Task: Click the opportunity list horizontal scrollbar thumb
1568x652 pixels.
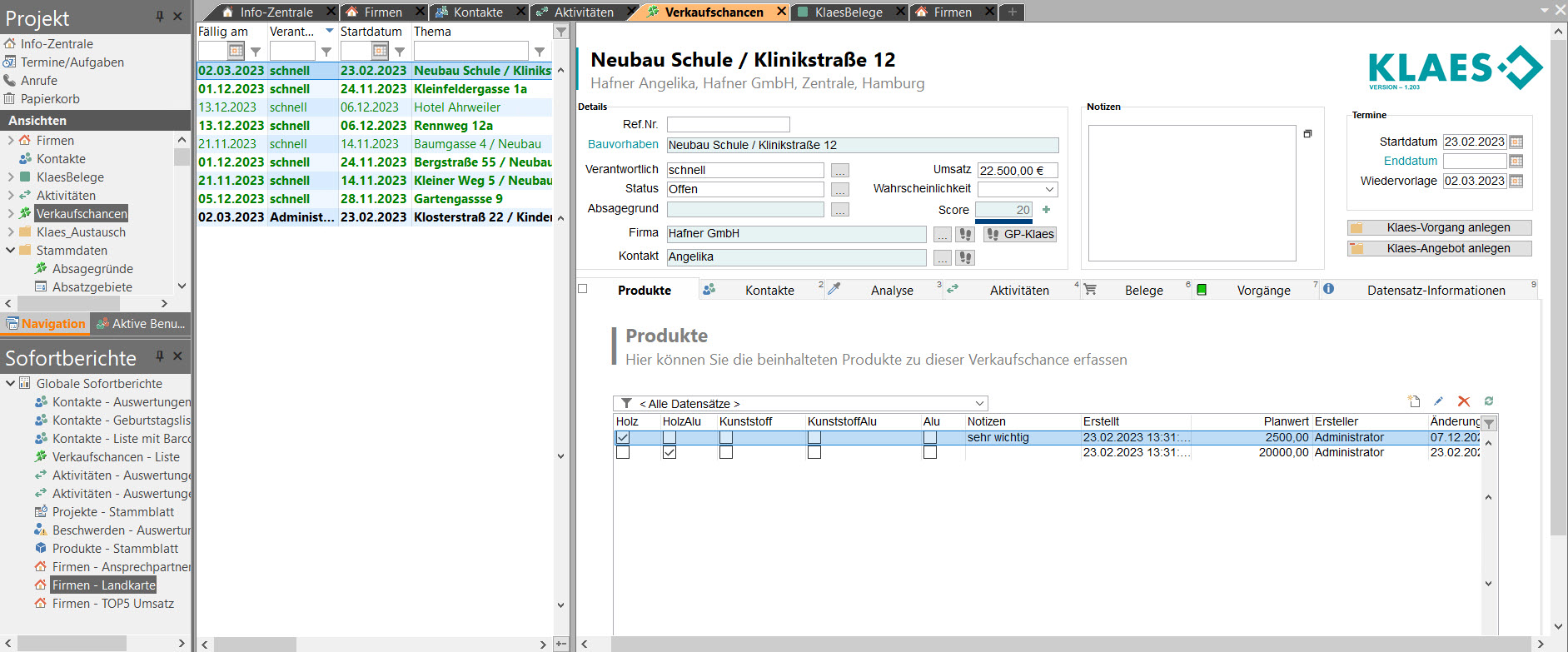Action: click(255, 645)
